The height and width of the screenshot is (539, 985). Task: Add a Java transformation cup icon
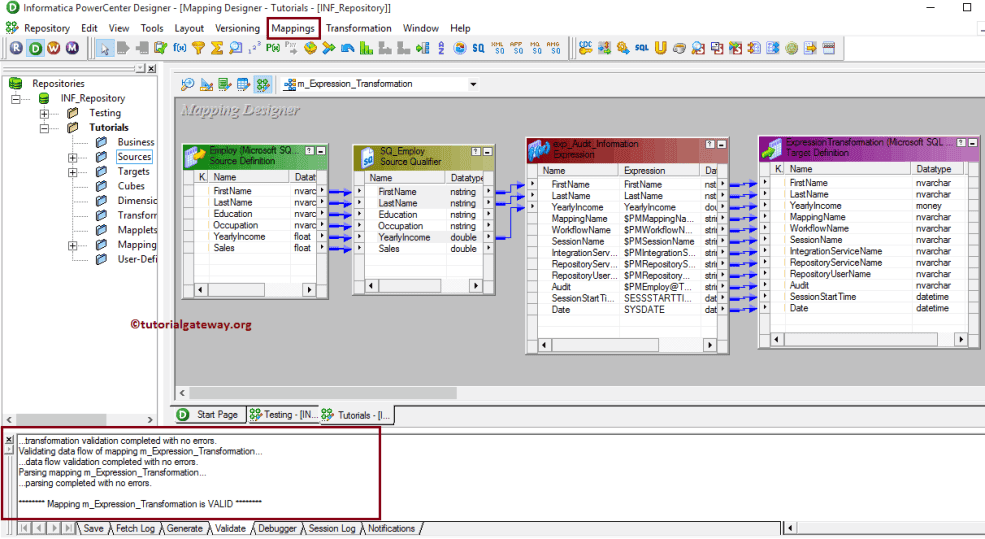point(679,48)
